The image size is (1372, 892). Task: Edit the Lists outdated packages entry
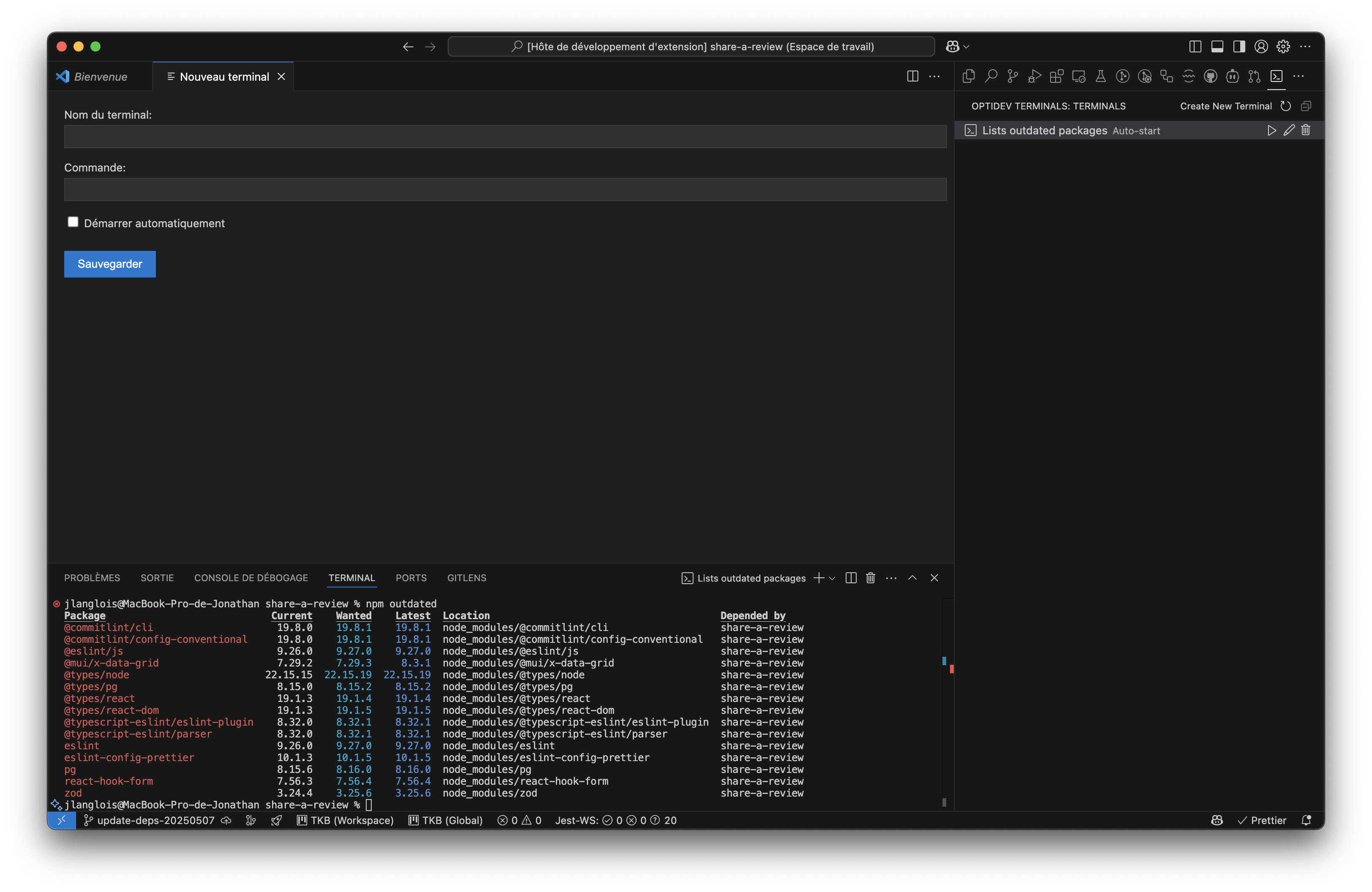(x=1289, y=131)
